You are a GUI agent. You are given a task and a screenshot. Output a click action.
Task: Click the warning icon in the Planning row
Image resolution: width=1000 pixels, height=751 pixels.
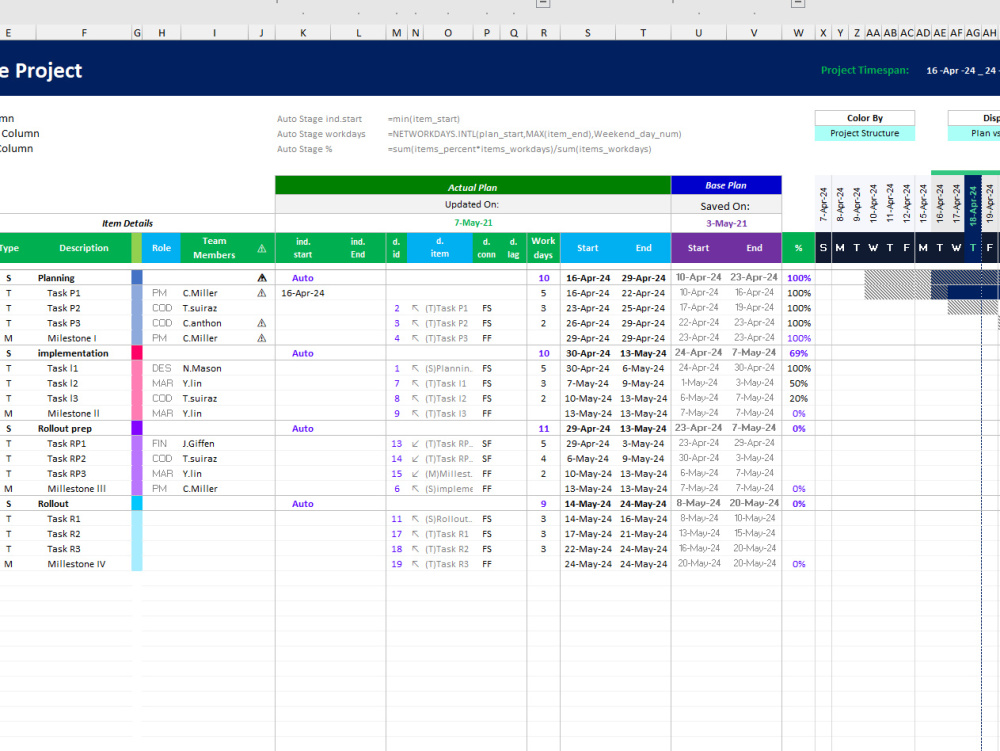click(261, 278)
